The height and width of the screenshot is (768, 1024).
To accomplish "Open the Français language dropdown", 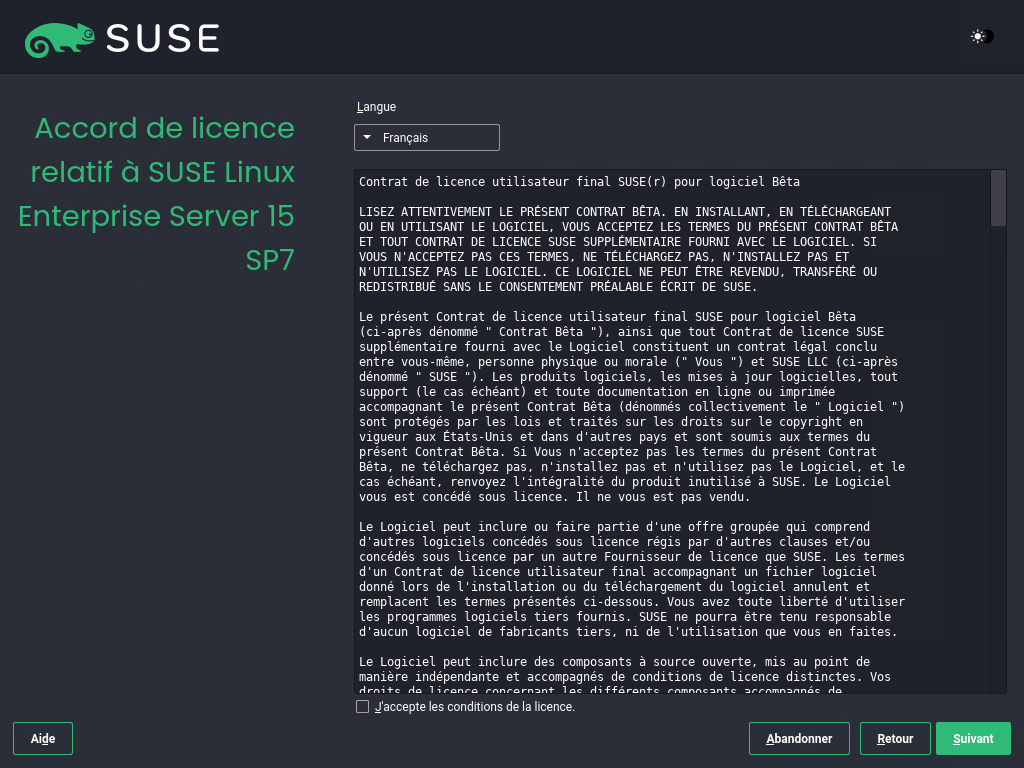I will click(427, 138).
